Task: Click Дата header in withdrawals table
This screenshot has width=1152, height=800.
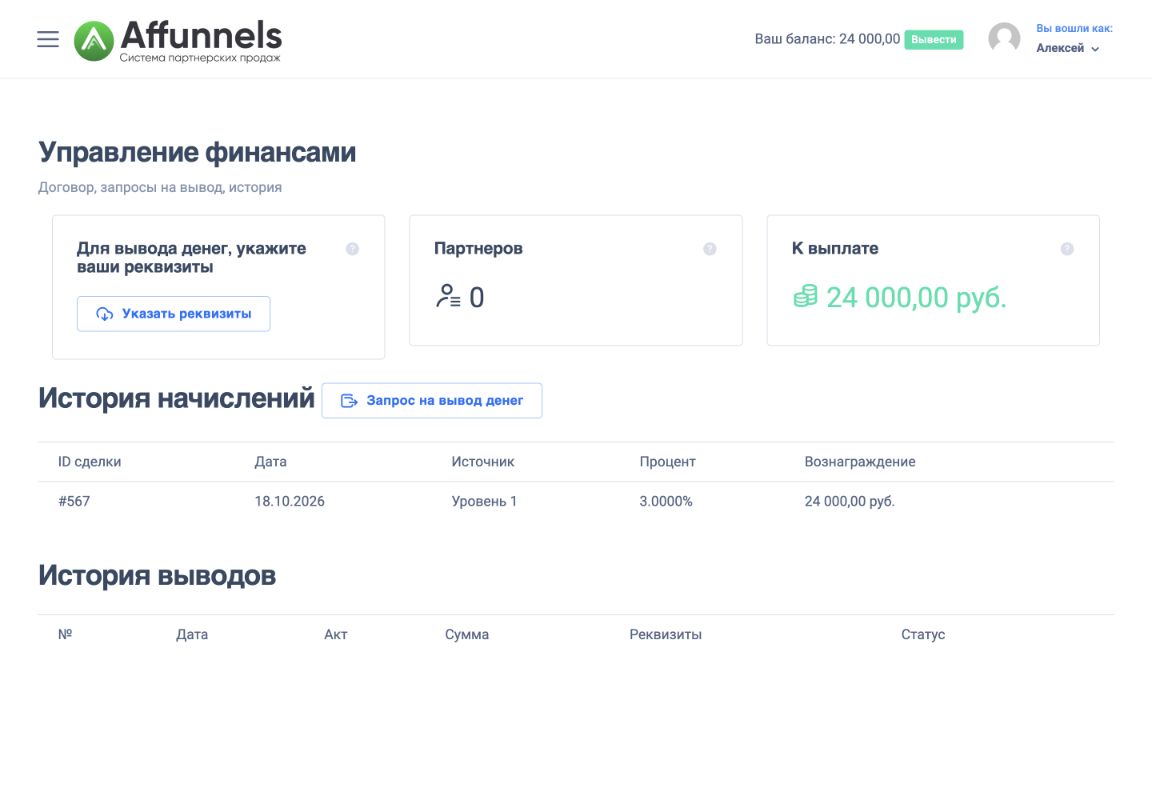Action: click(x=192, y=635)
